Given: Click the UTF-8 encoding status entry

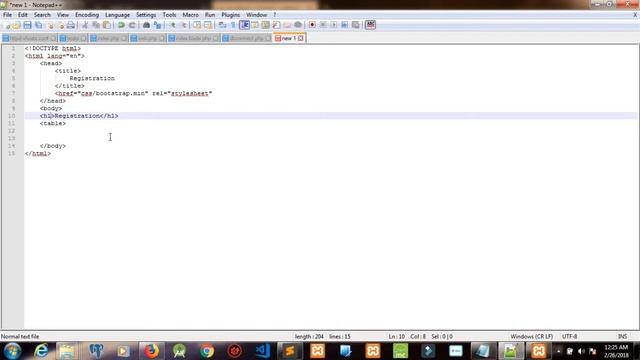Looking at the screenshot, I should click(569, 337).
